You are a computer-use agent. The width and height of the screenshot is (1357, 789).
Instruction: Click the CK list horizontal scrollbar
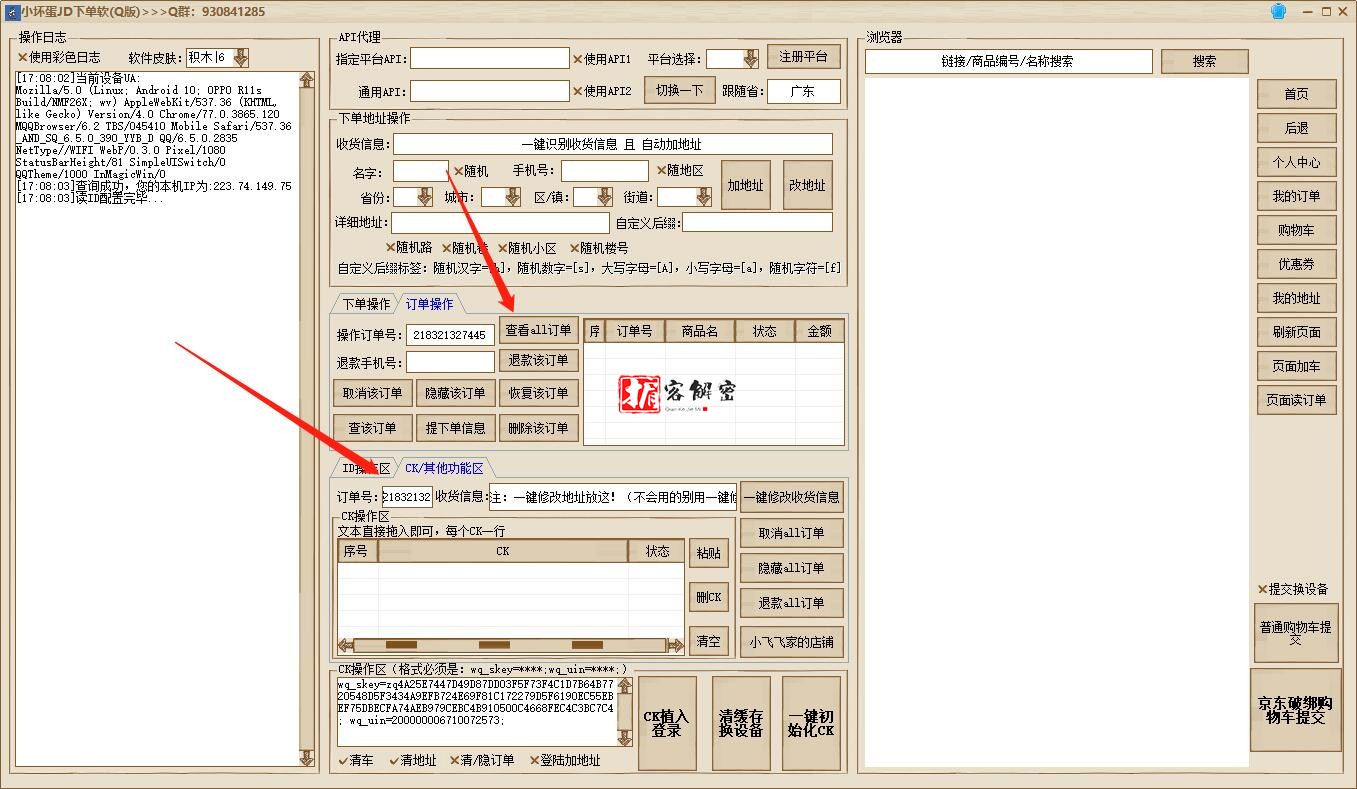pos(511,645)
